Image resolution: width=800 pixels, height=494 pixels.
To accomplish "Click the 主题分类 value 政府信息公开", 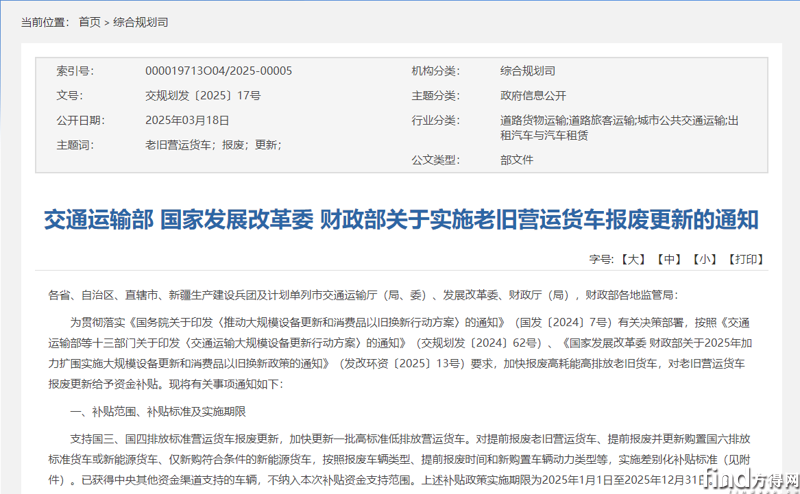I will tap(533, 96).
